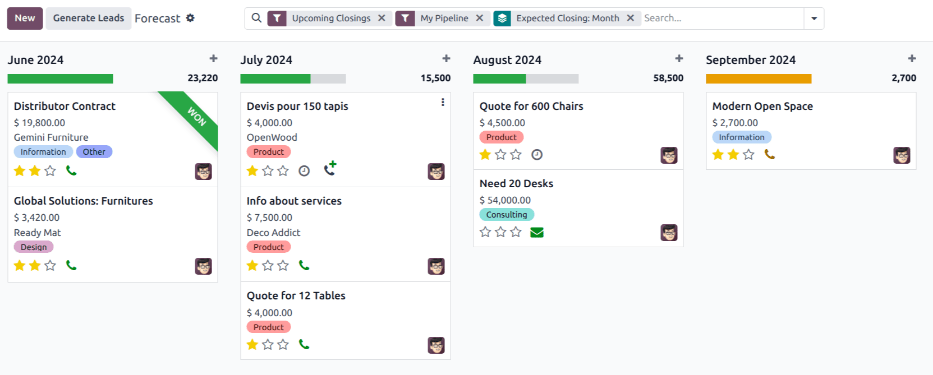
Task: Add a lead in August 2024 column
Action: 679,58
